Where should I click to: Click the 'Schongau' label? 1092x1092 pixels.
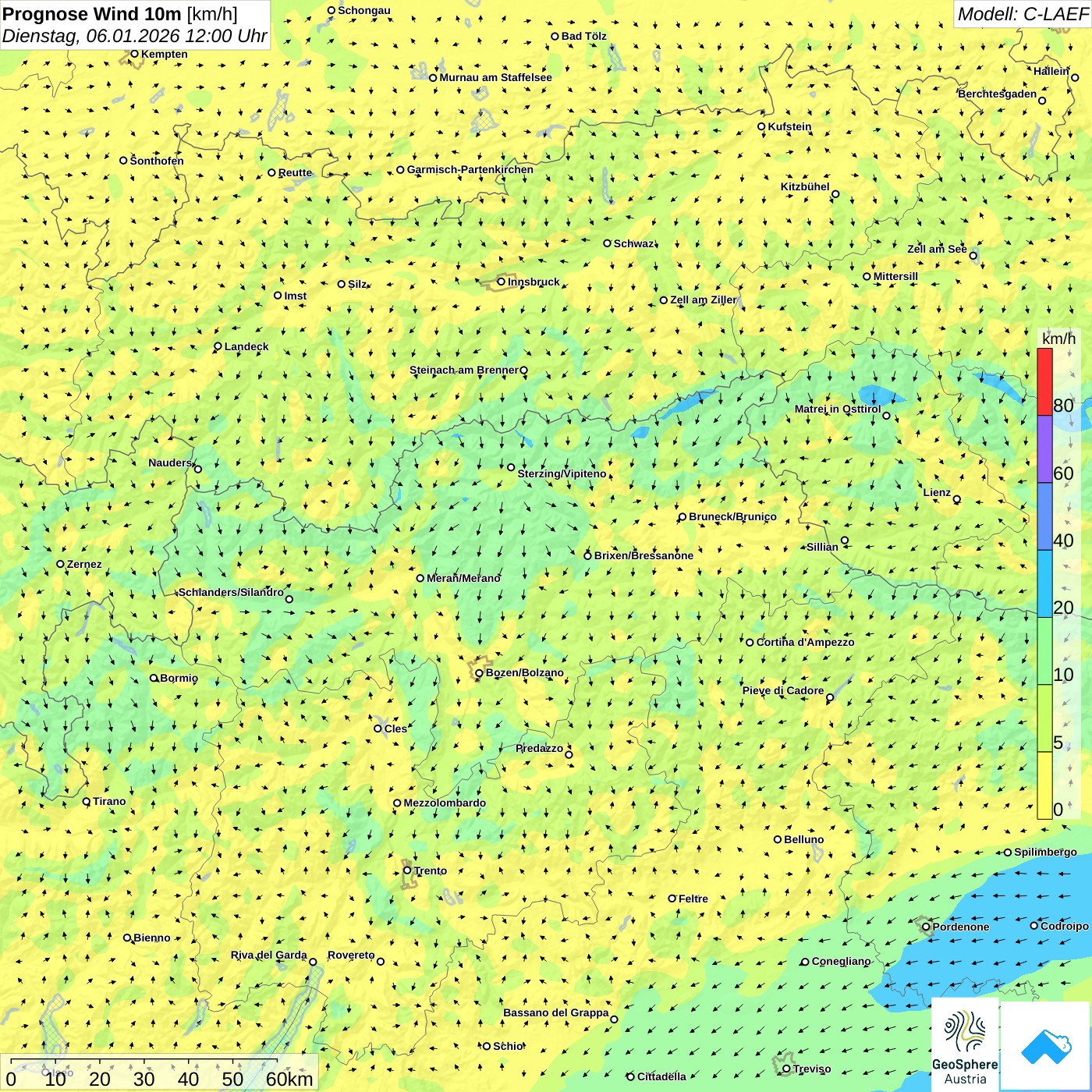[x=364, y=10]
